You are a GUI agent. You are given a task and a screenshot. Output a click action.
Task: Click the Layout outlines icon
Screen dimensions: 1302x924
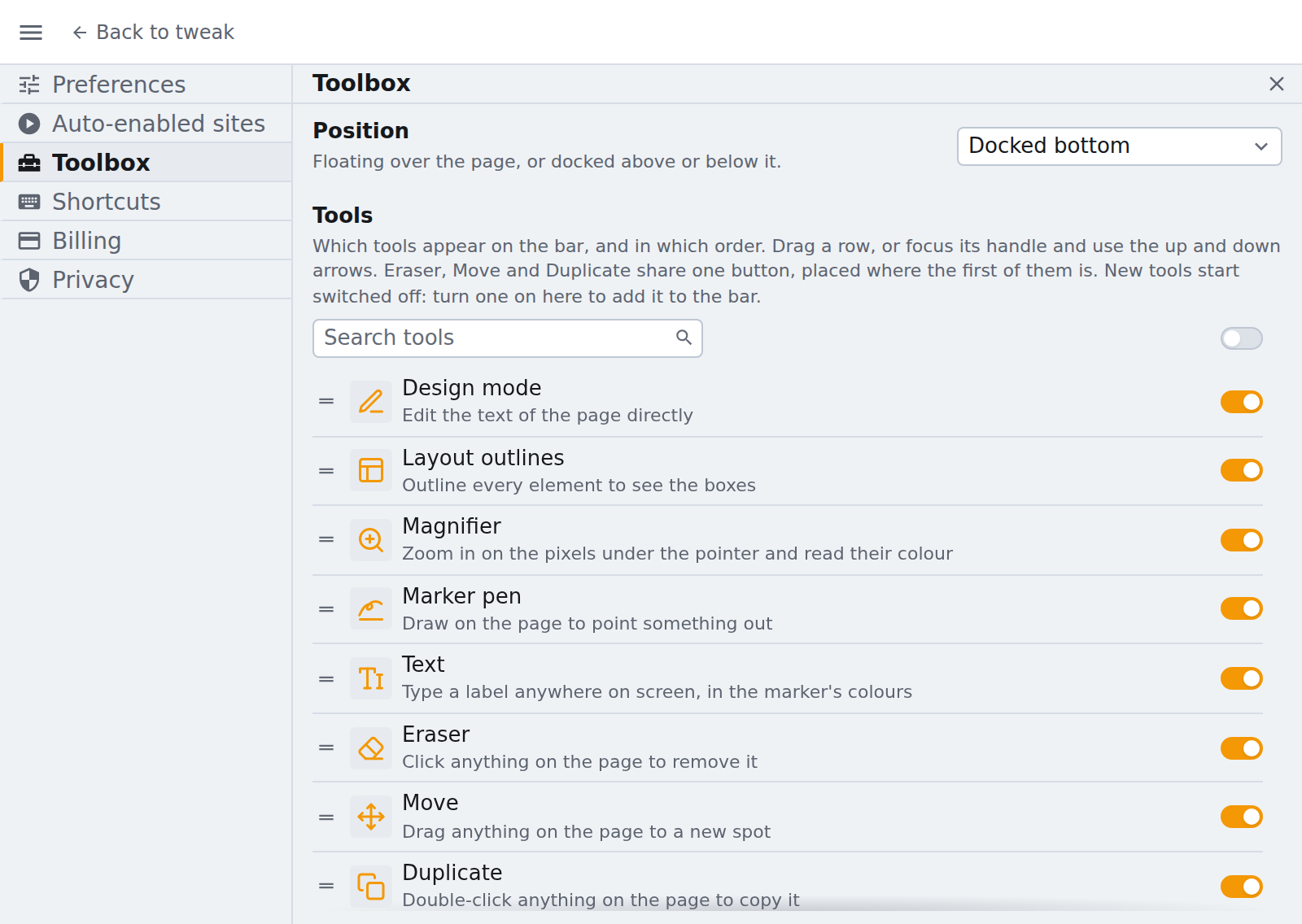pyautogui.click(x=371, y=470)
